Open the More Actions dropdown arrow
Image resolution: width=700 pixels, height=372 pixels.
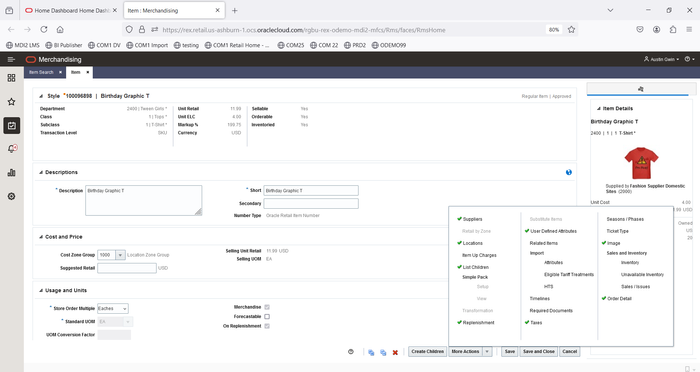pos(487,352)
